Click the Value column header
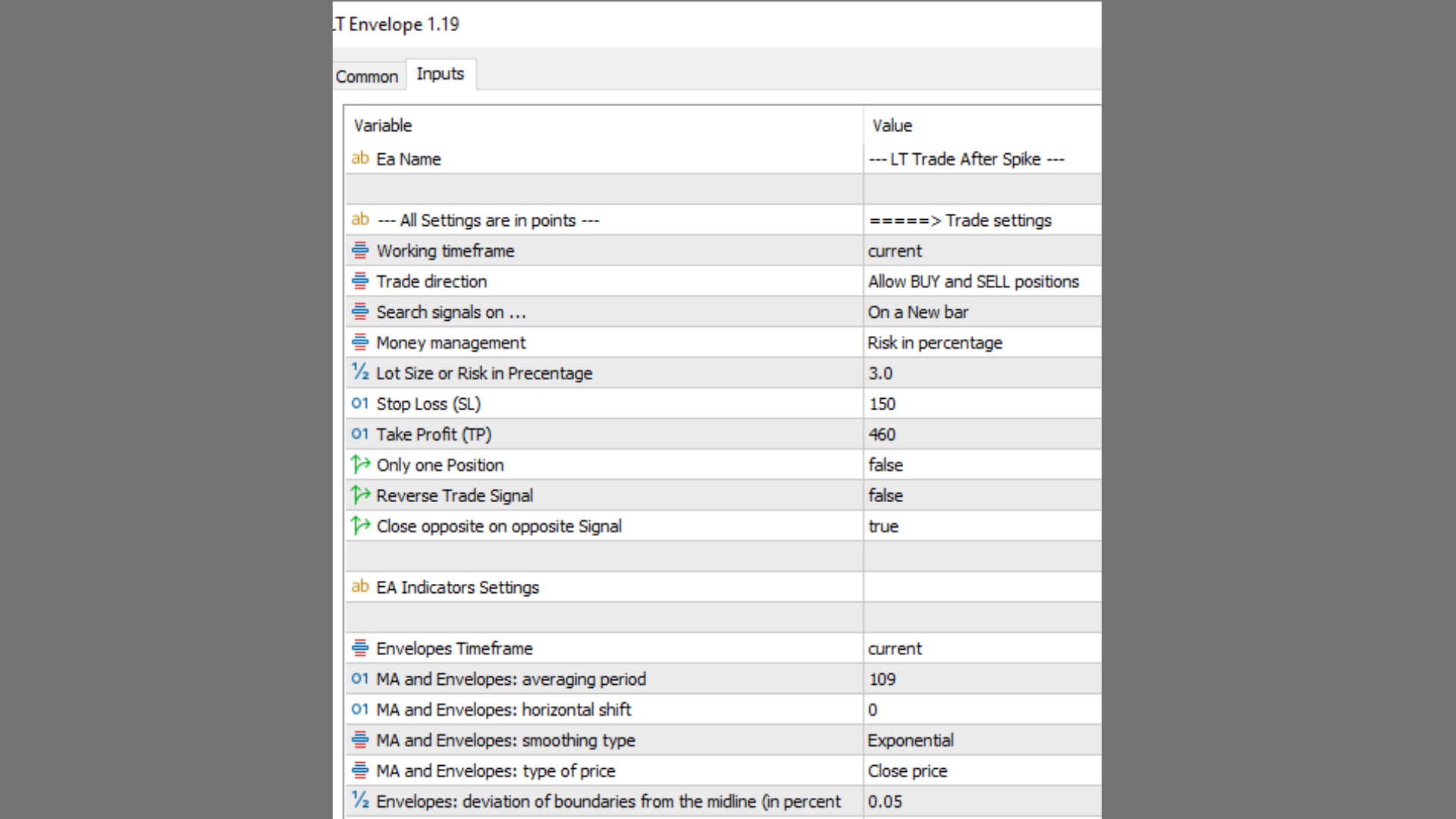This screenshot has width=1456, height=819. pyautogui.click(x=892, y=125)
